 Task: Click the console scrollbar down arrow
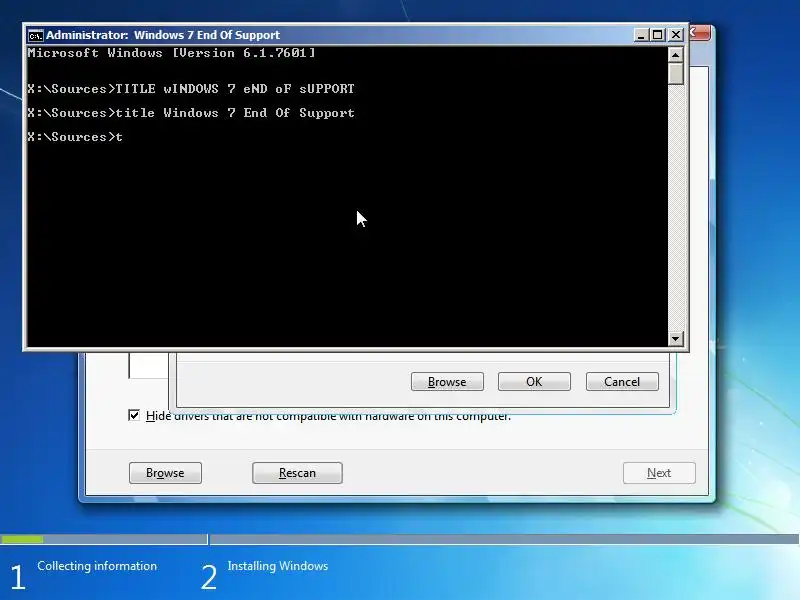click(676, 338)
